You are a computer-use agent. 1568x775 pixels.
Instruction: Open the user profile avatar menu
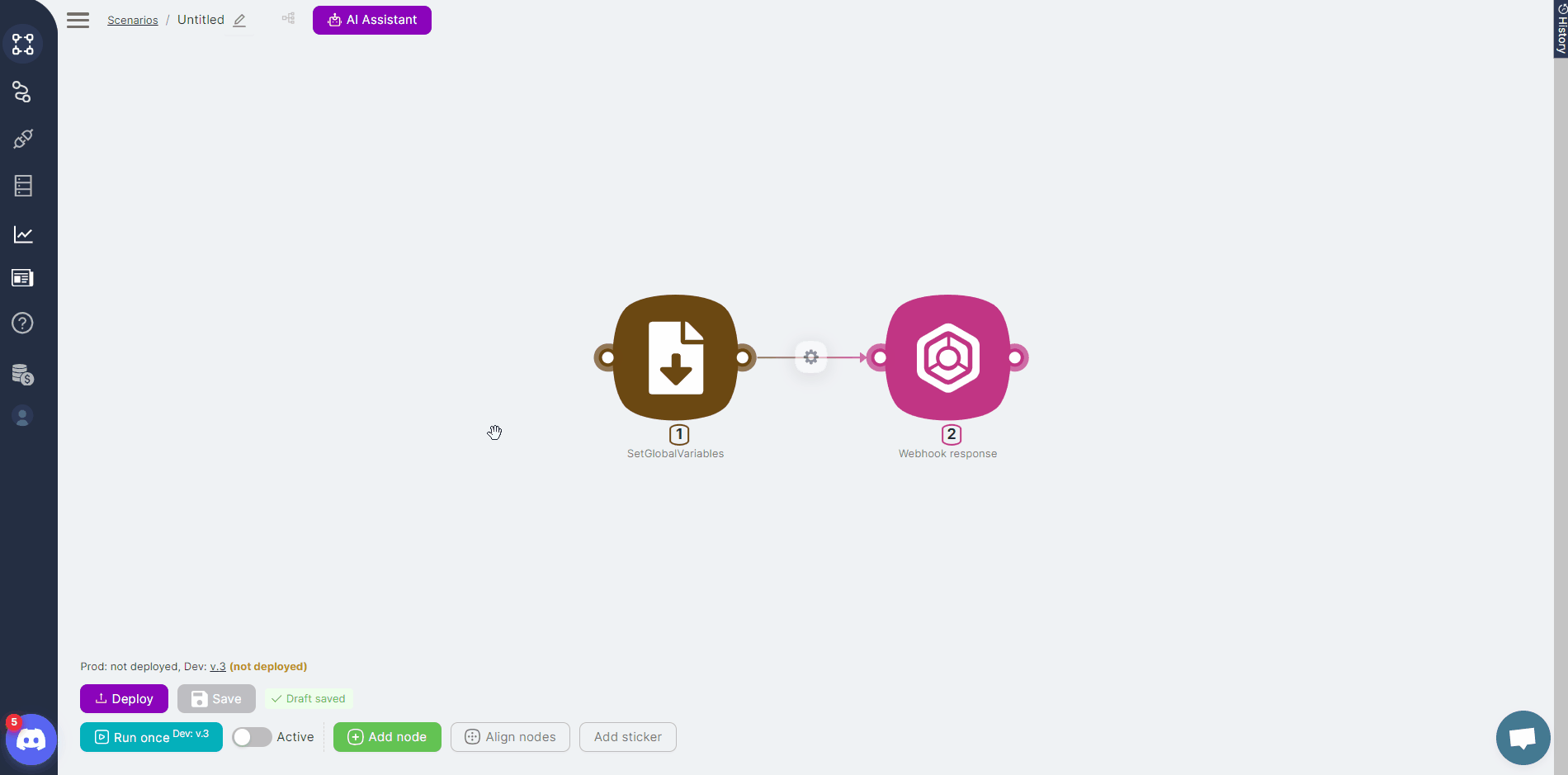click(x=23, y=417)
